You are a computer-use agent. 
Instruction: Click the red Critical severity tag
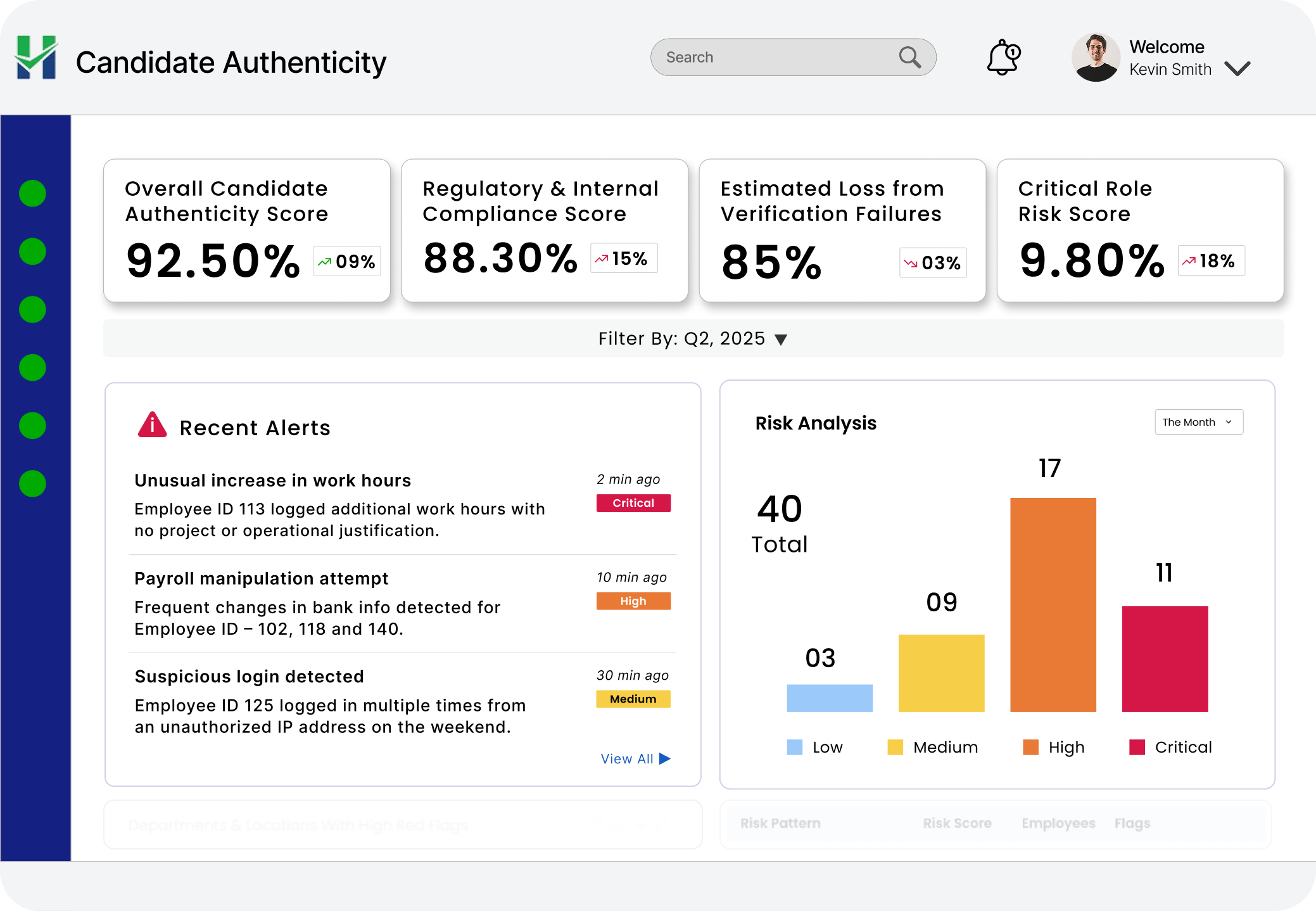[633, 503]
